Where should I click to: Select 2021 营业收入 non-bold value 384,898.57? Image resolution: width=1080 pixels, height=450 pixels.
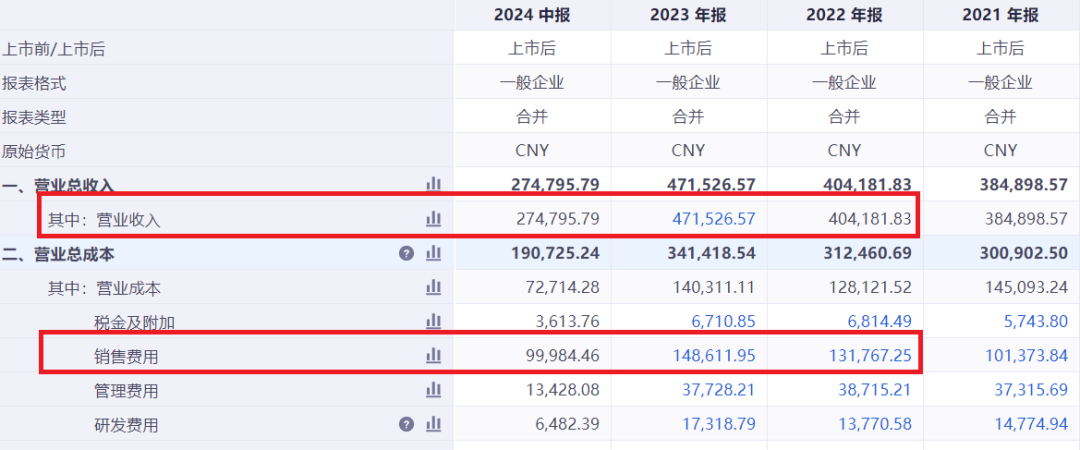point(1026,219)
